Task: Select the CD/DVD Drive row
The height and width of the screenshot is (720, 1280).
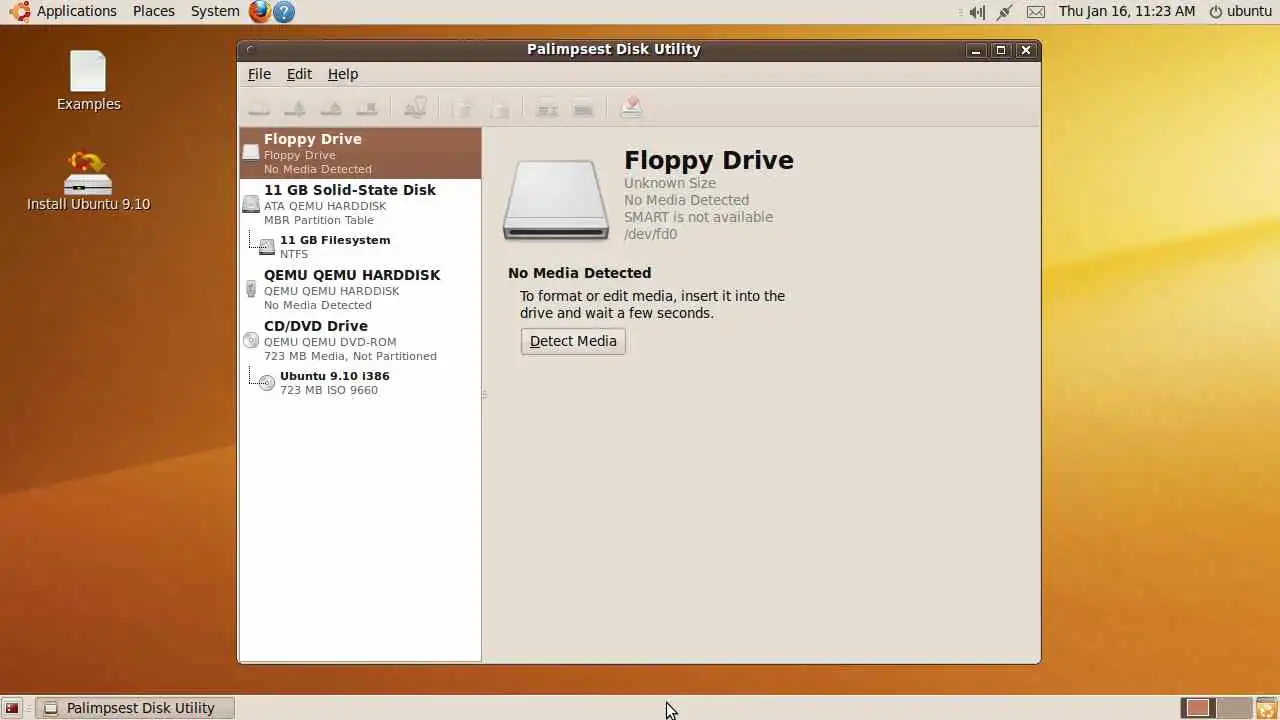Action: point(360,340)
